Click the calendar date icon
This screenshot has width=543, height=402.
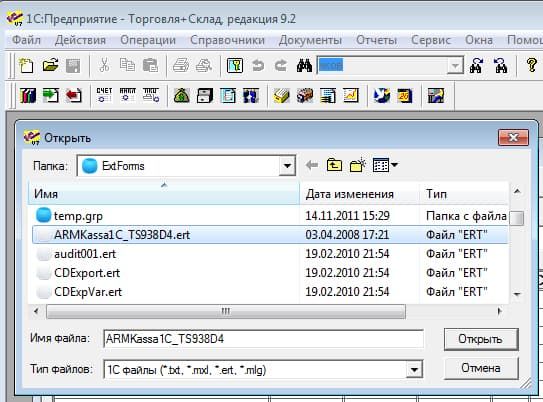[405, 95]
